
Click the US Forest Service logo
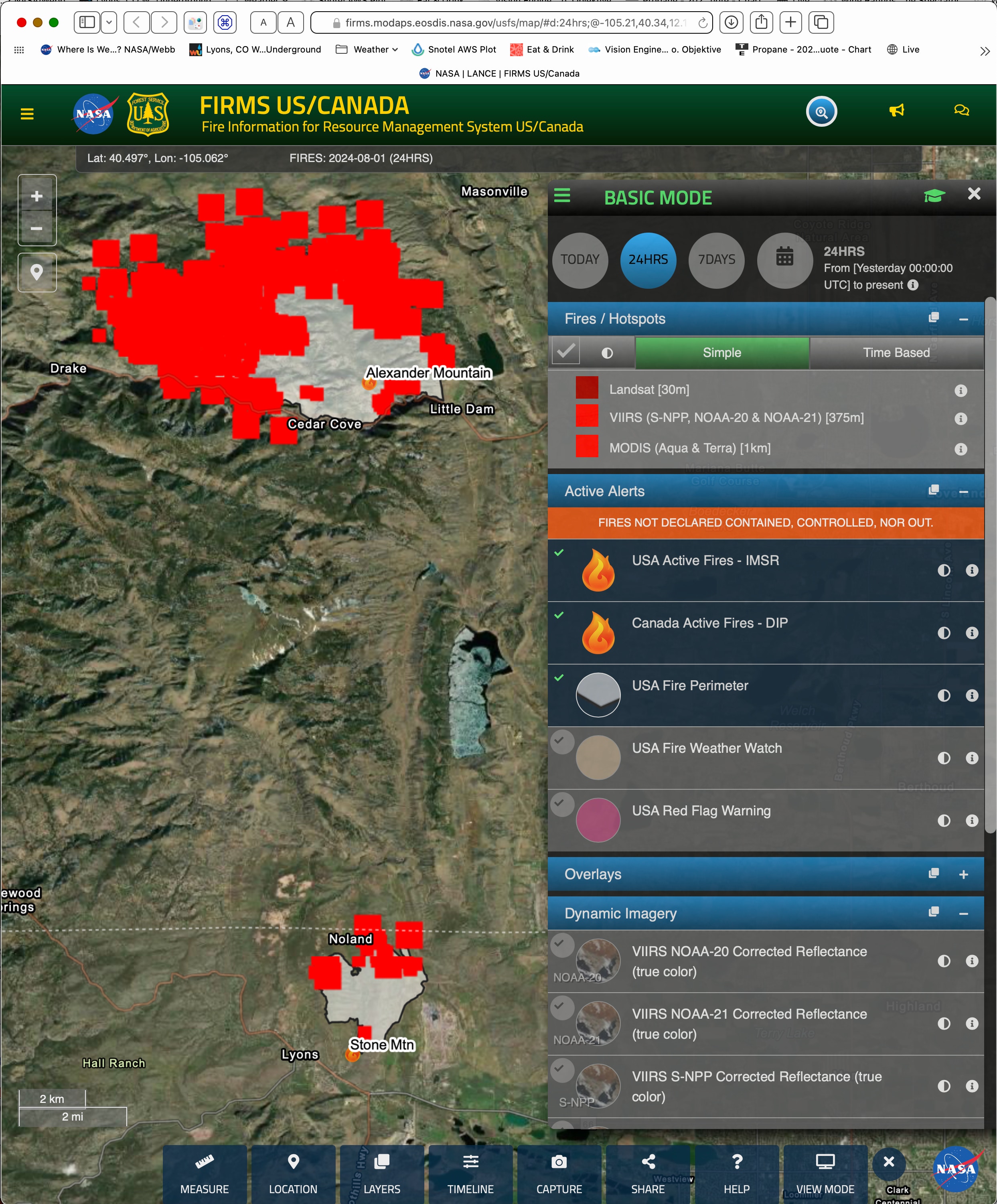148,114
